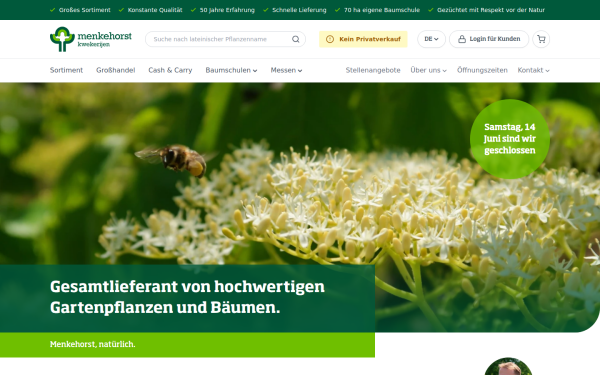
Task: Click the checkmark before Großes Sortiment
Action: click(52, 10)
